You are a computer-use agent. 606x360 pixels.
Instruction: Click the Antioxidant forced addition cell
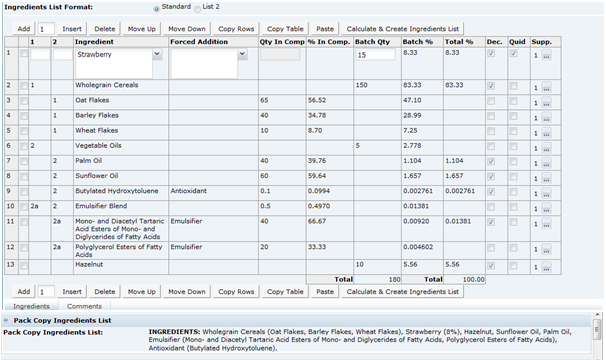(214, 193)
